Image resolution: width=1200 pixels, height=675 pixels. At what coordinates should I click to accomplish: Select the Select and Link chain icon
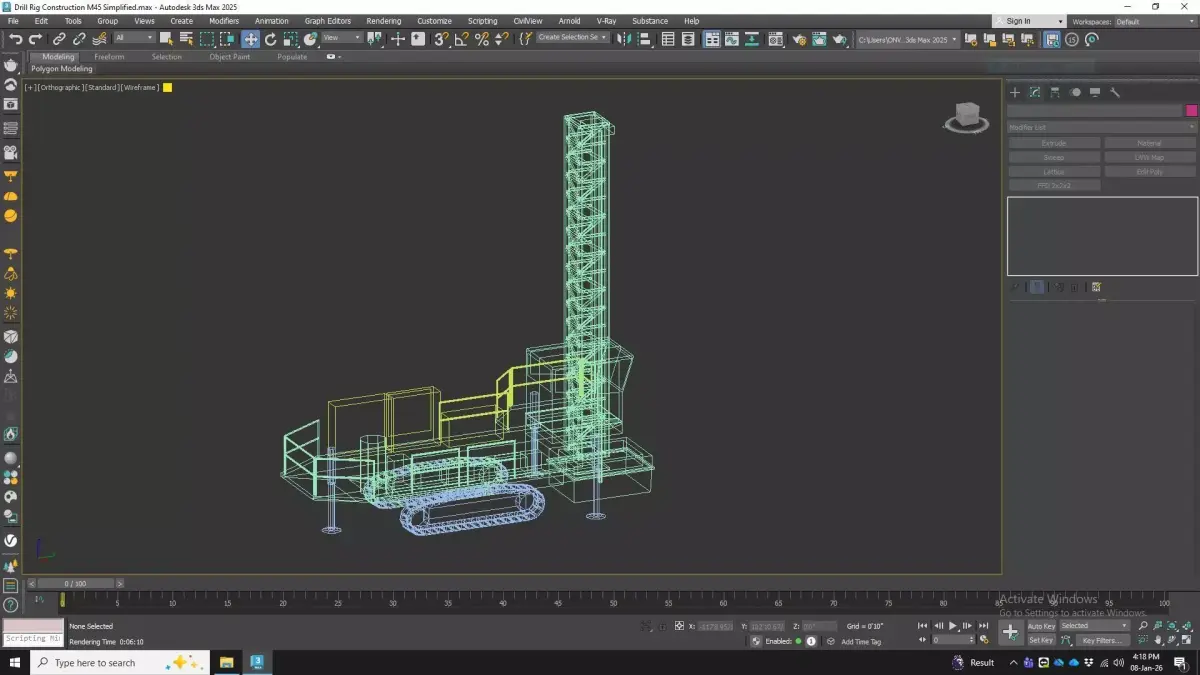pyautogui.click(x=59, y=39)
